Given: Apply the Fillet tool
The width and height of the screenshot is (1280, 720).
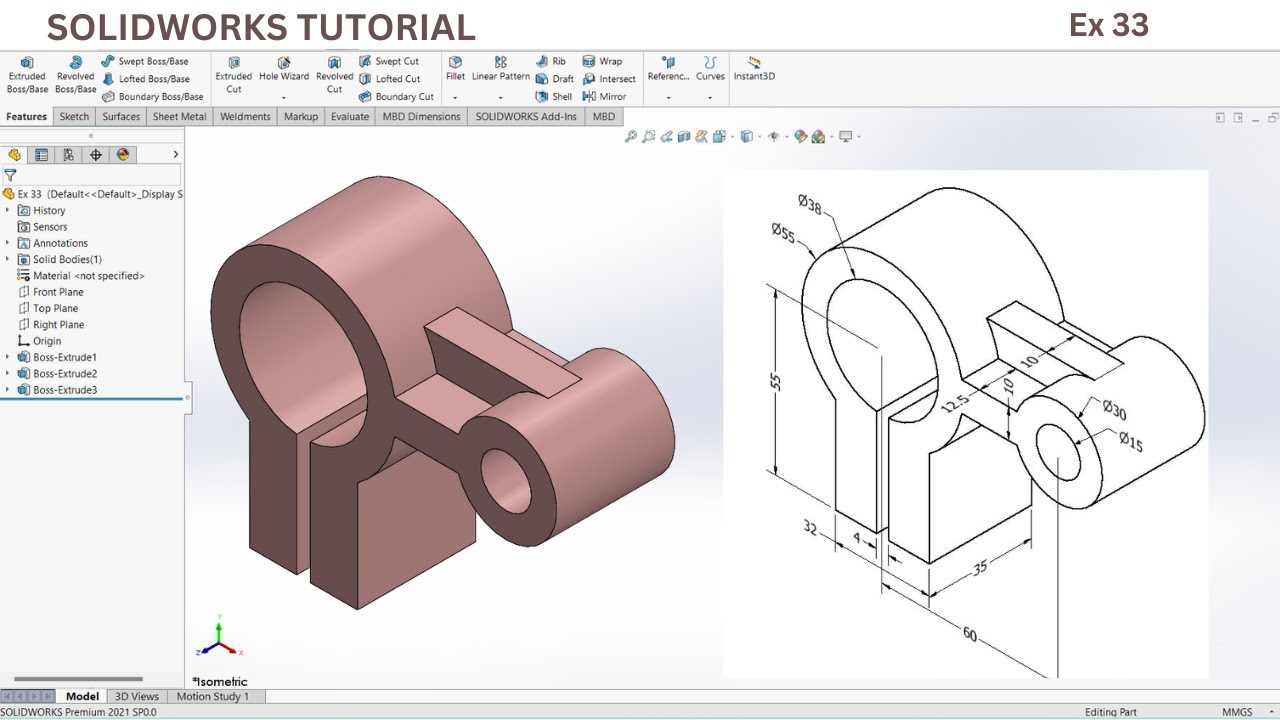Looking at the screenshot, I should (455, 70).
